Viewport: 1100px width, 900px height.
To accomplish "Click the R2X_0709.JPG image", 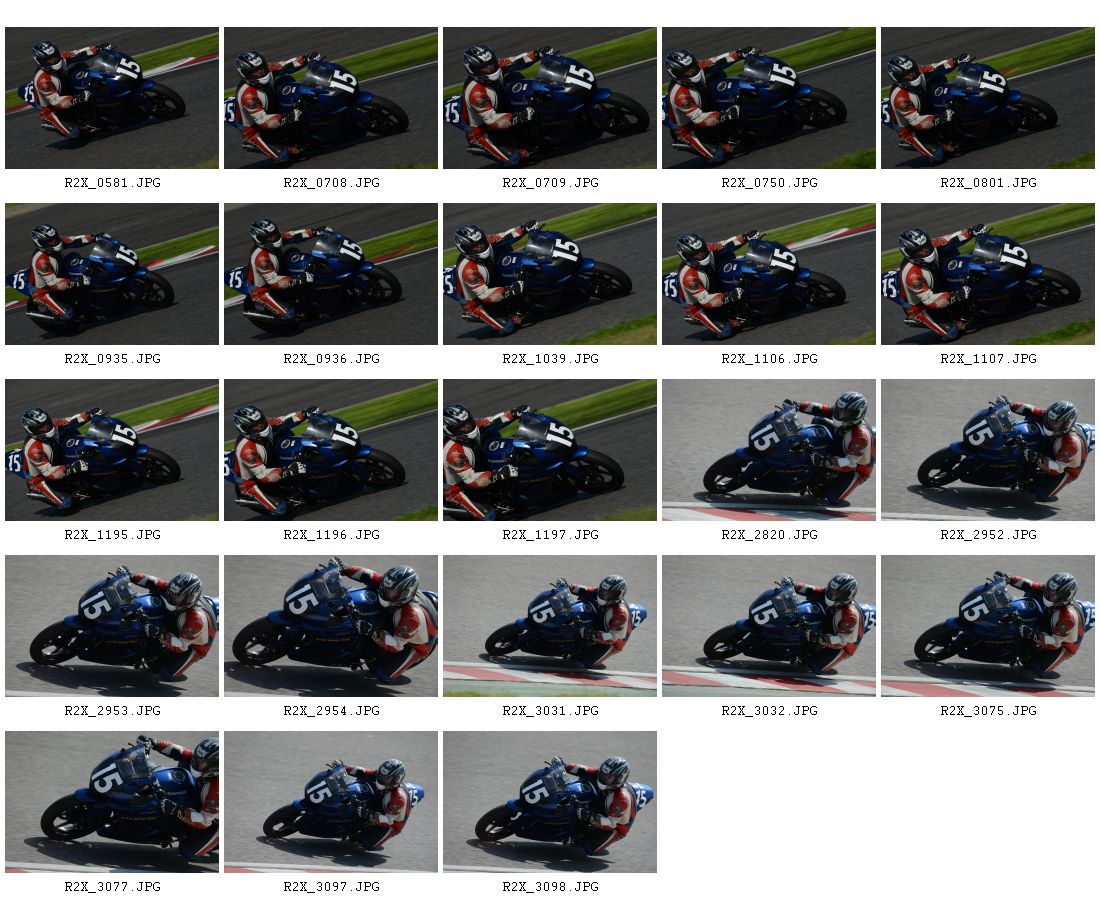I will [550, 98].
